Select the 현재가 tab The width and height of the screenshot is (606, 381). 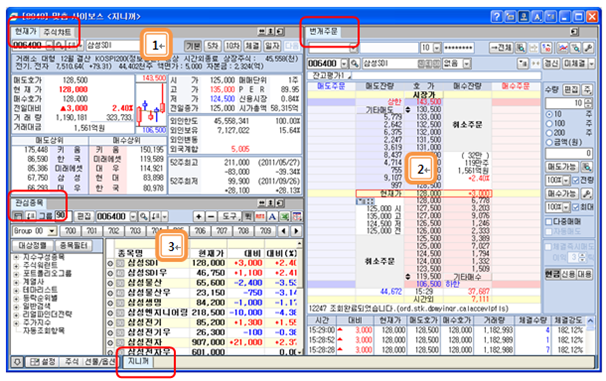tap(26, 31)
